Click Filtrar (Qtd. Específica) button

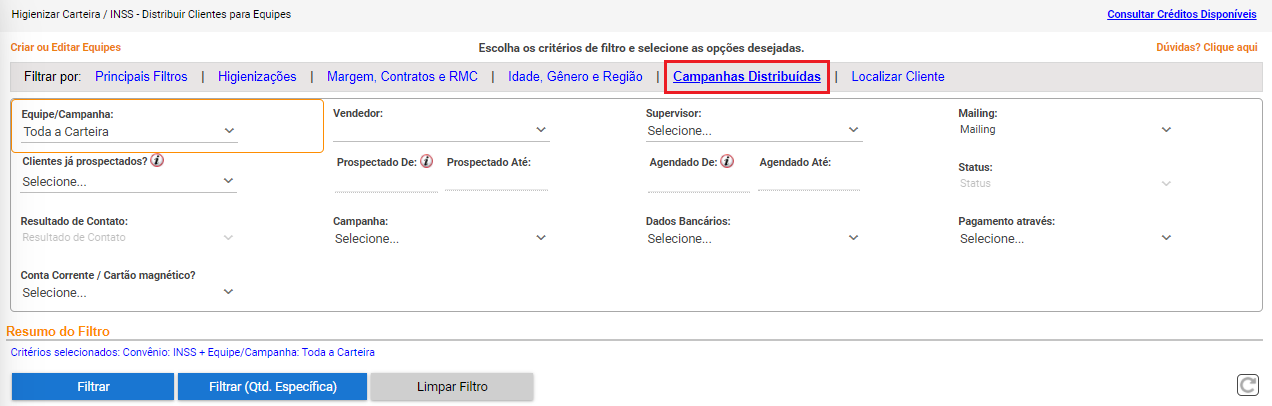pos(273,386)
